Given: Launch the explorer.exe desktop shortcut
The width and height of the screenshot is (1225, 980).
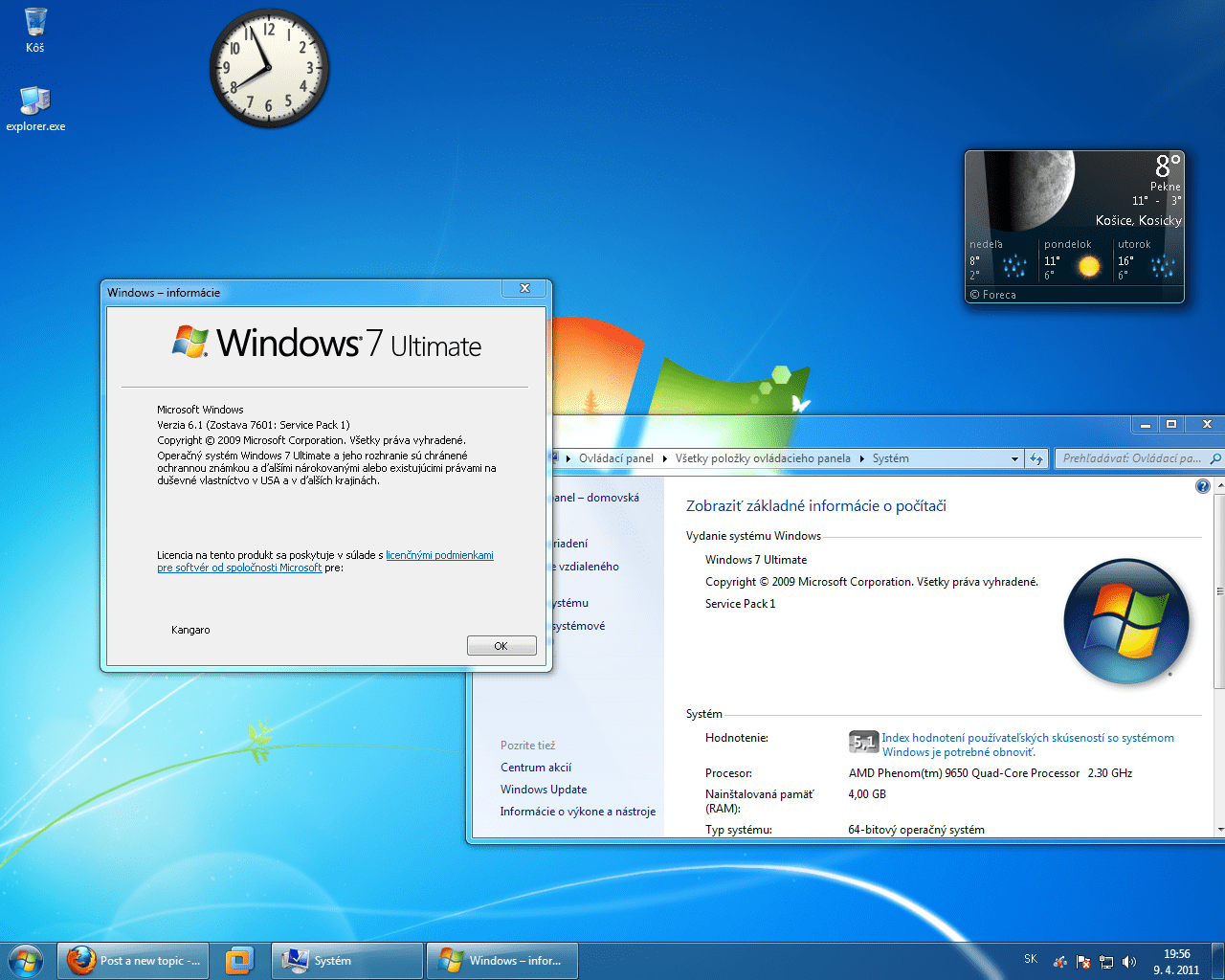Looking at the screenshot, I should pos(34,100).
